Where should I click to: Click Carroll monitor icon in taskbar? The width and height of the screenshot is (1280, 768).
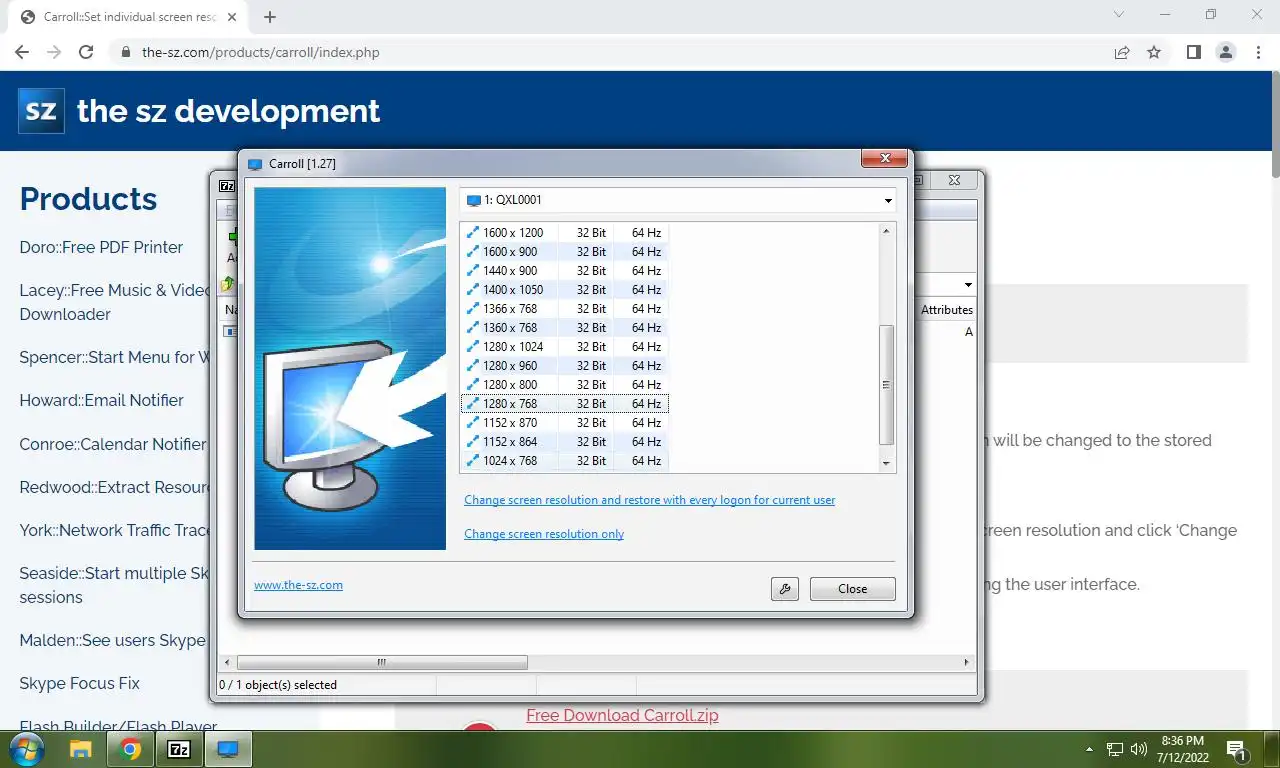coord(228,749)
